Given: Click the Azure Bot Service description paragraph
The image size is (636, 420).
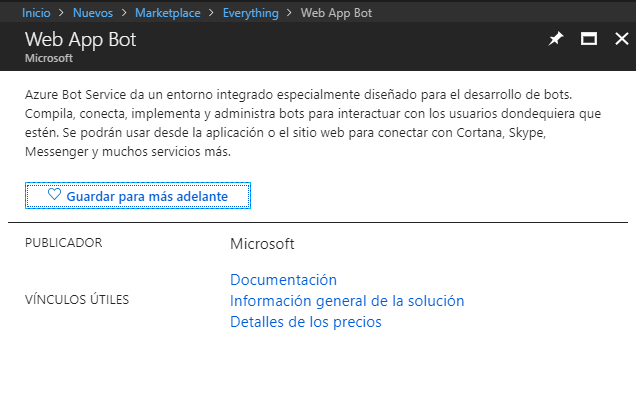Looking at the screenshot, I should 313,123.
